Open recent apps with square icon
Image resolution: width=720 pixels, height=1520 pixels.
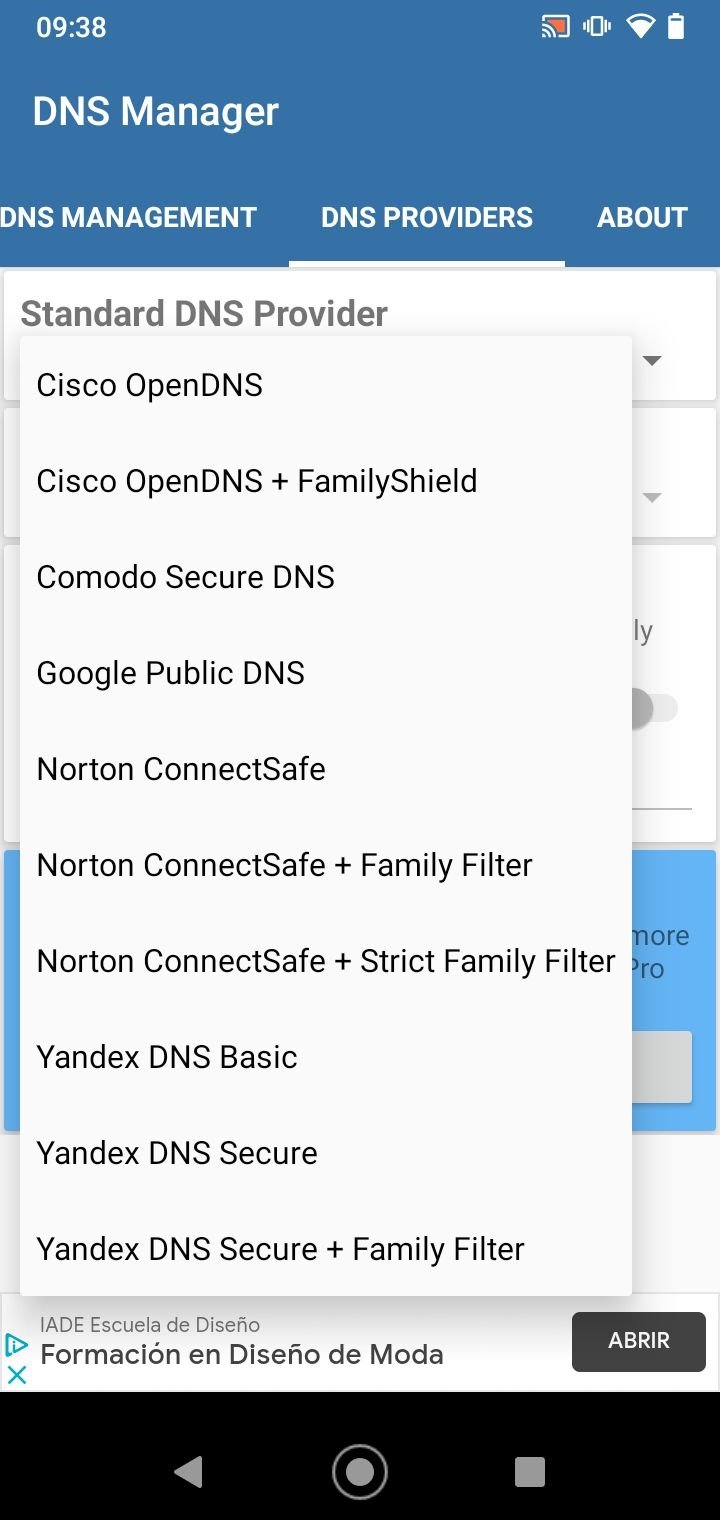click(530, 1472)
